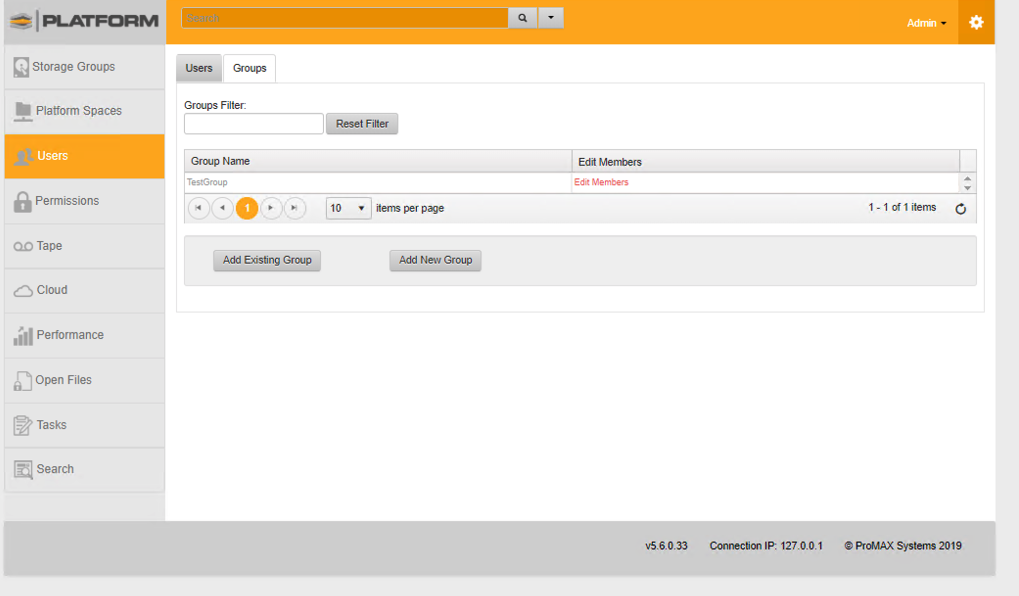
Task: Sort by the Group Name column header
Action: point(378,161)
